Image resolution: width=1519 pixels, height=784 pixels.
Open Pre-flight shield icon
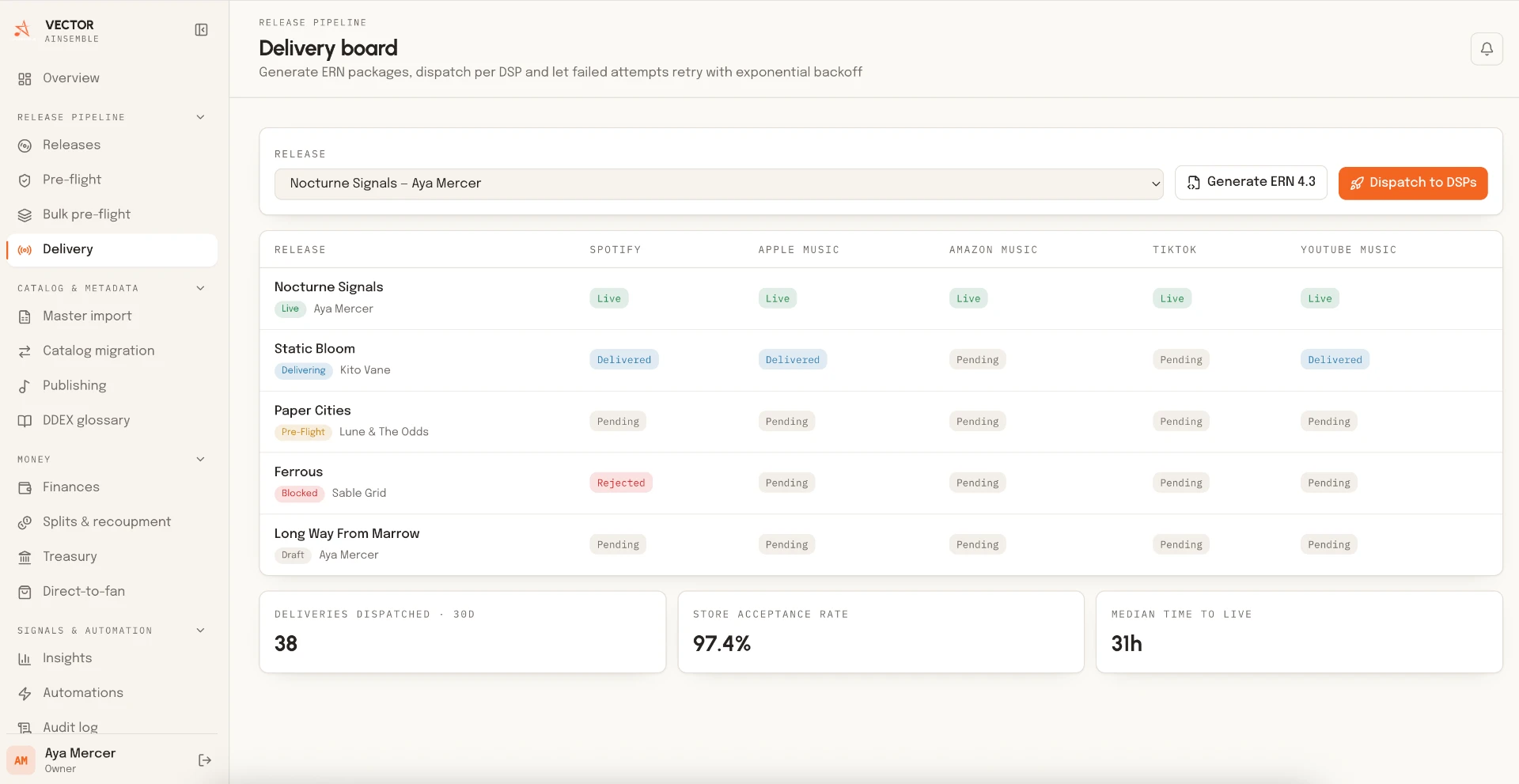tap(25, 180)
